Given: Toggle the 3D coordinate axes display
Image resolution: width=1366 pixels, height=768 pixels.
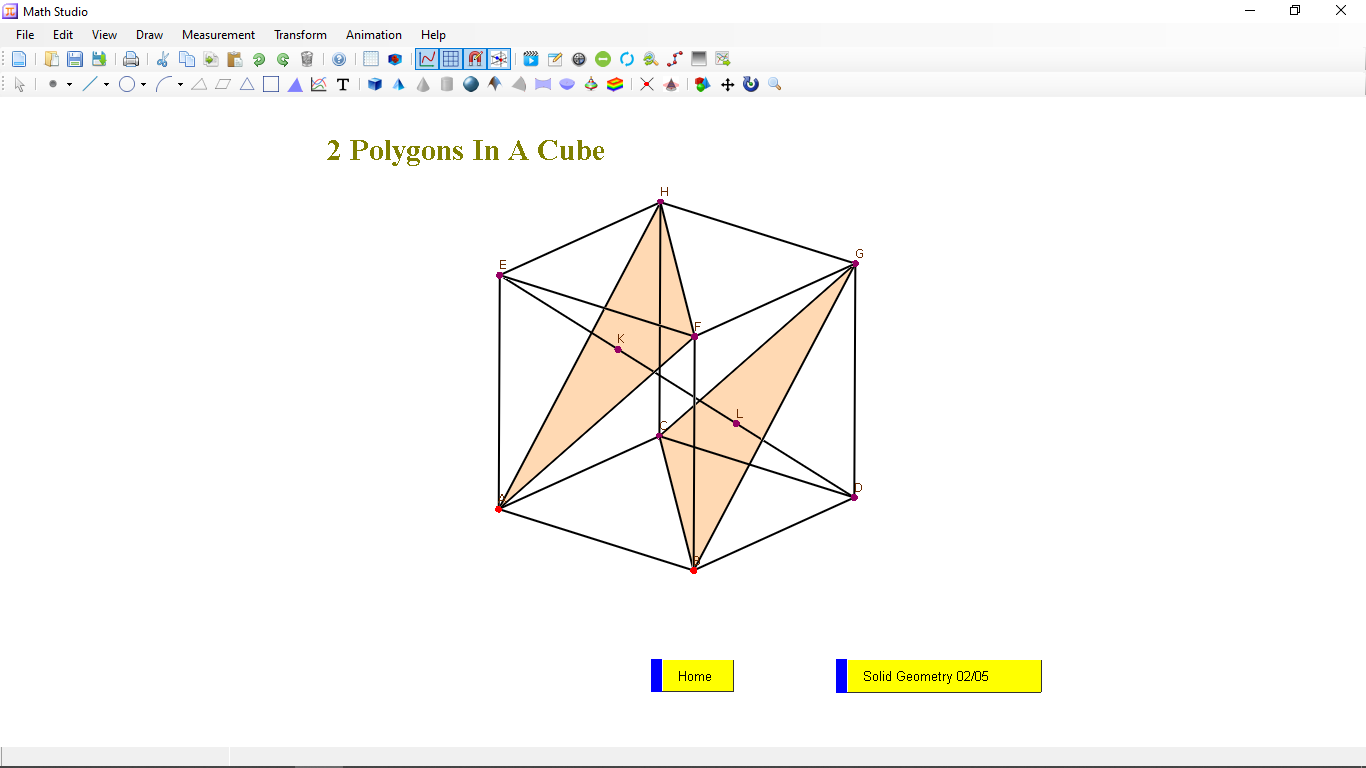Looking at the screenshot, I should click(498, 59).
